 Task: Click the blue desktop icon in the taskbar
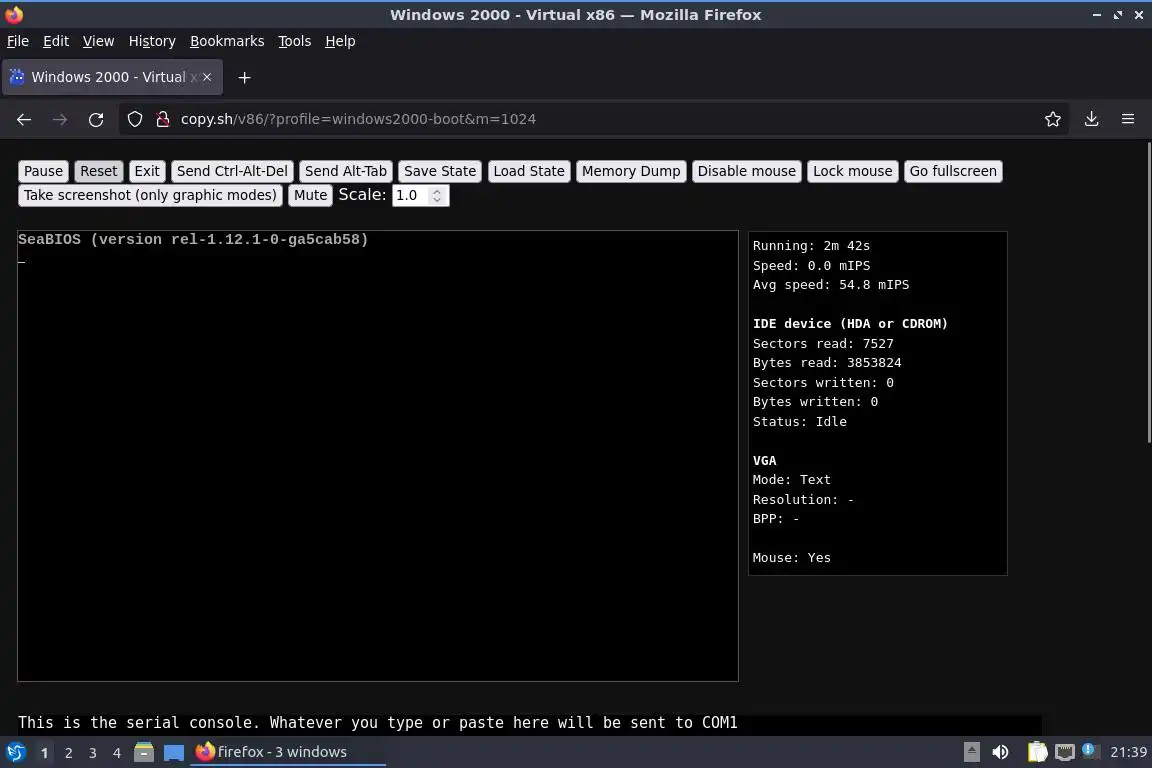[174, 753]
